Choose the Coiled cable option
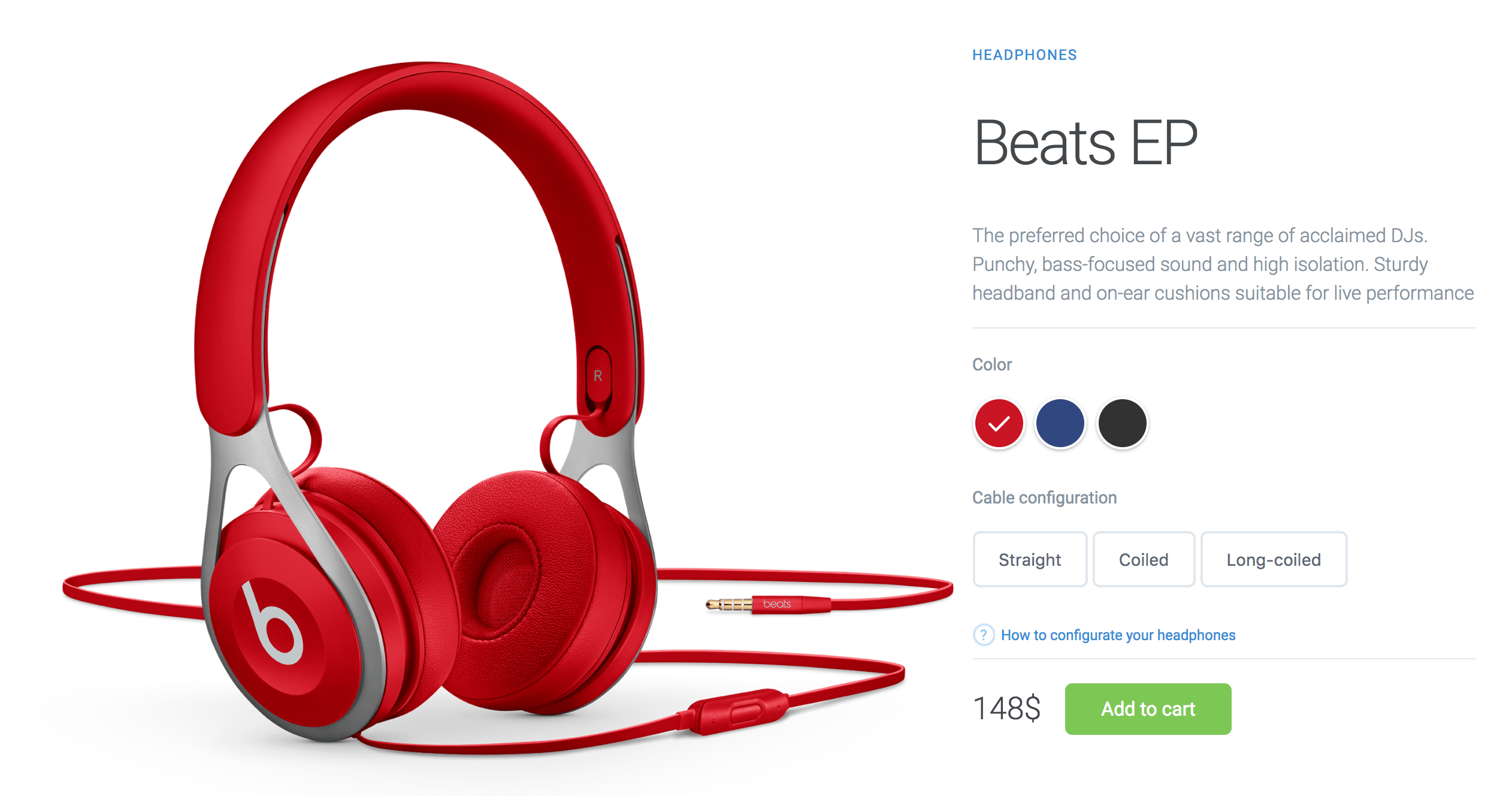Screen dimensions: 1512x796 [x=1144, y=559]
